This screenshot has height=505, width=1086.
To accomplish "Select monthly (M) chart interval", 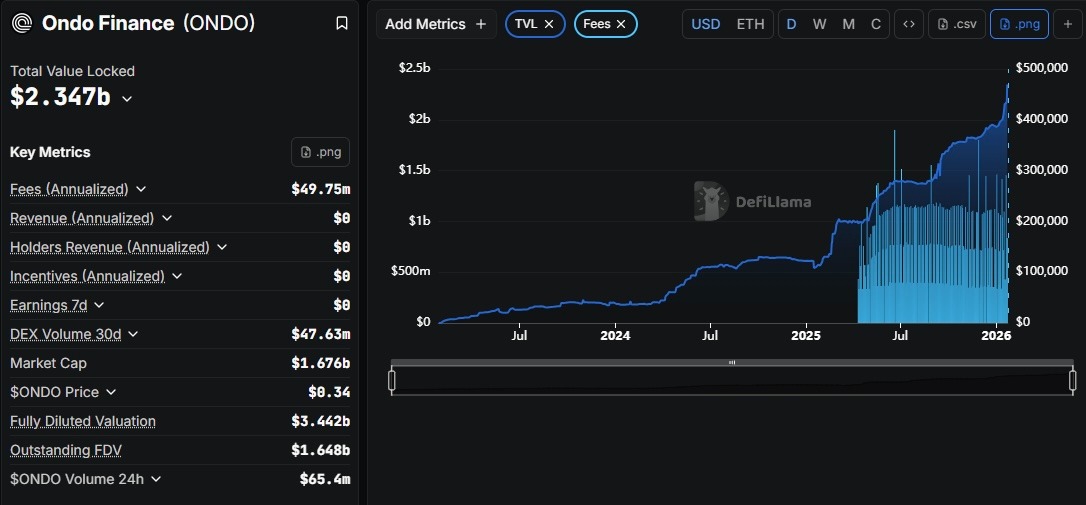I will tap(848, 24).
